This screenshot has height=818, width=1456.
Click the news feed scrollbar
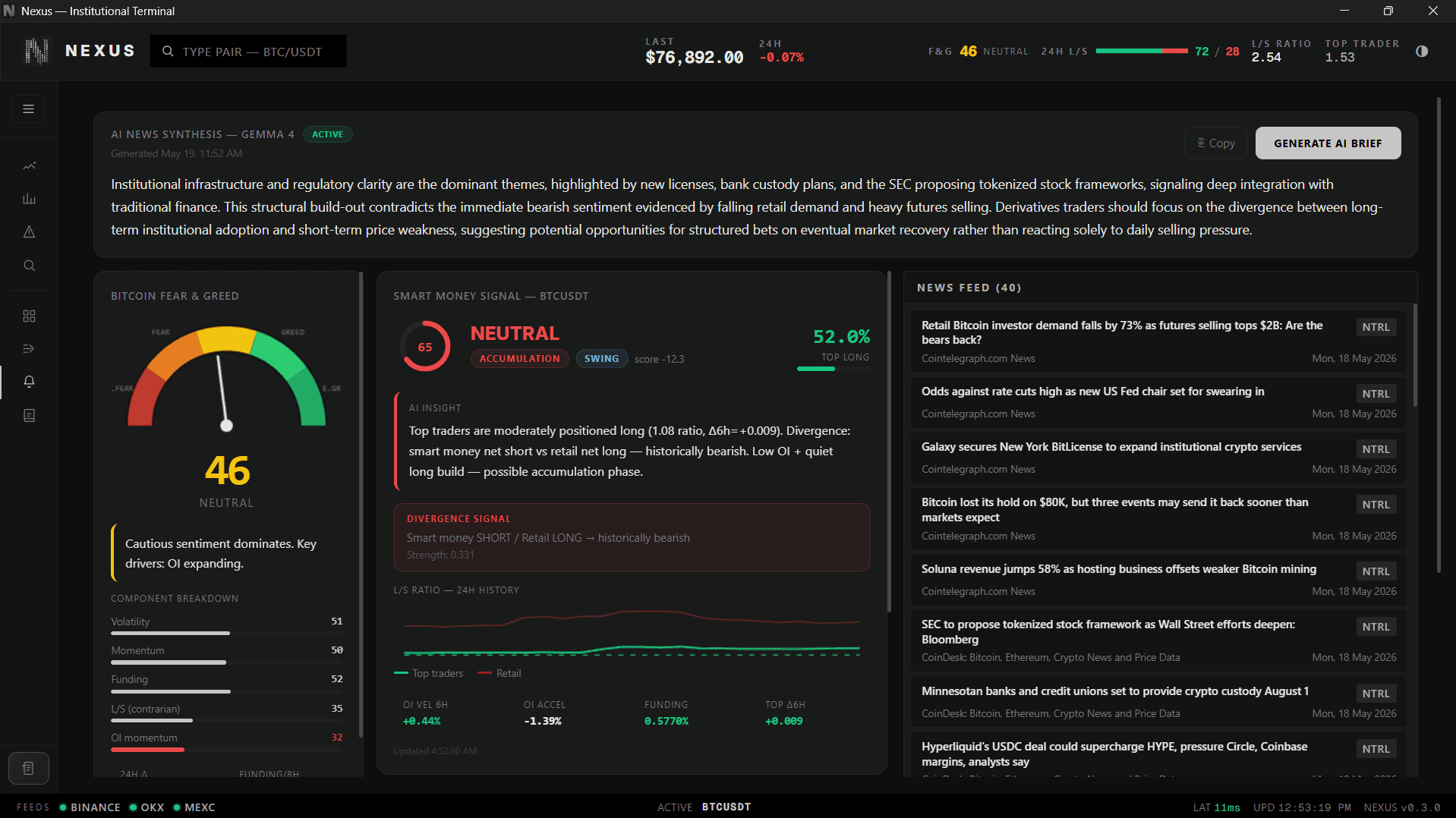[1415, 357]
